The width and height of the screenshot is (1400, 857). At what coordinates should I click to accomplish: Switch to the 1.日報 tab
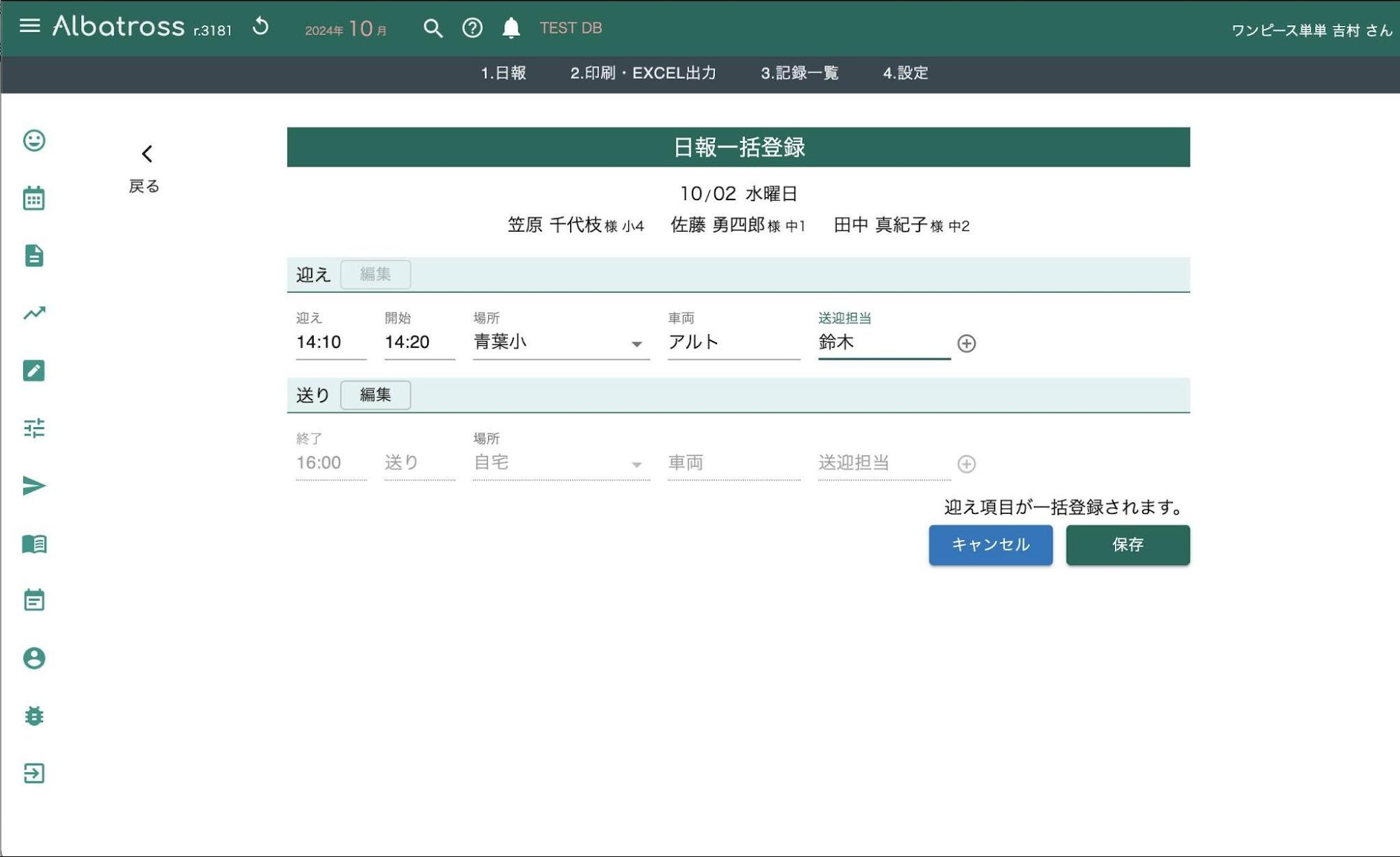[x=503, y=73]
